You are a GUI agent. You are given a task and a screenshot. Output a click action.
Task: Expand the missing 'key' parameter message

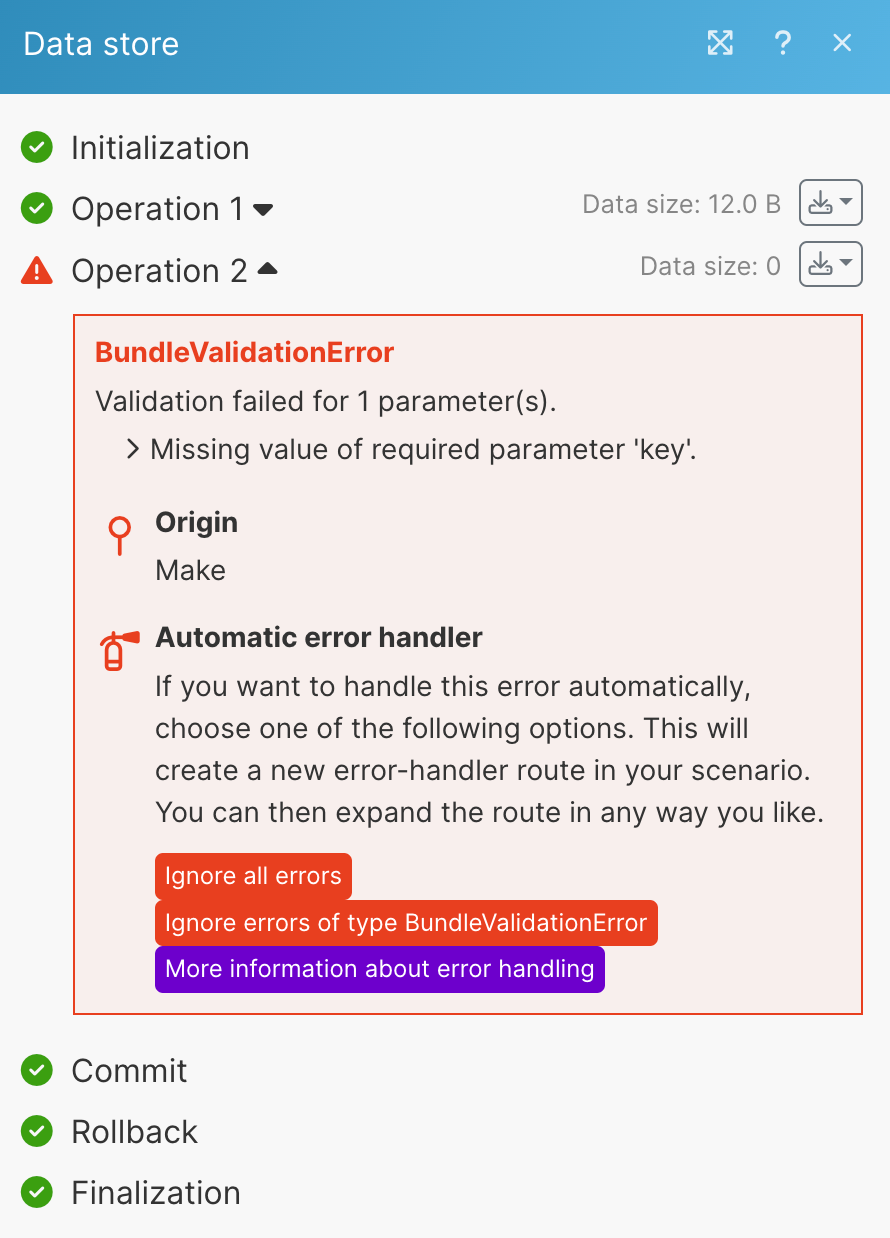(132, 450)
